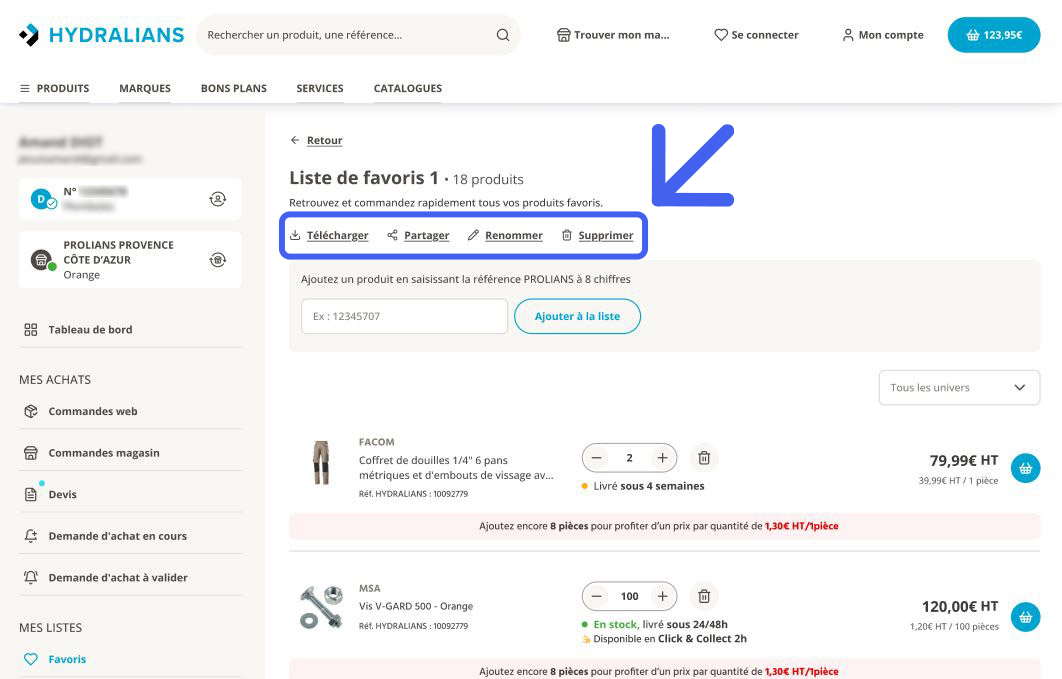This screenshot has width=1062, height=679.
Task: Increase quantity of MSA Vis V-GARD 500
Action: [x=662, y=596]
